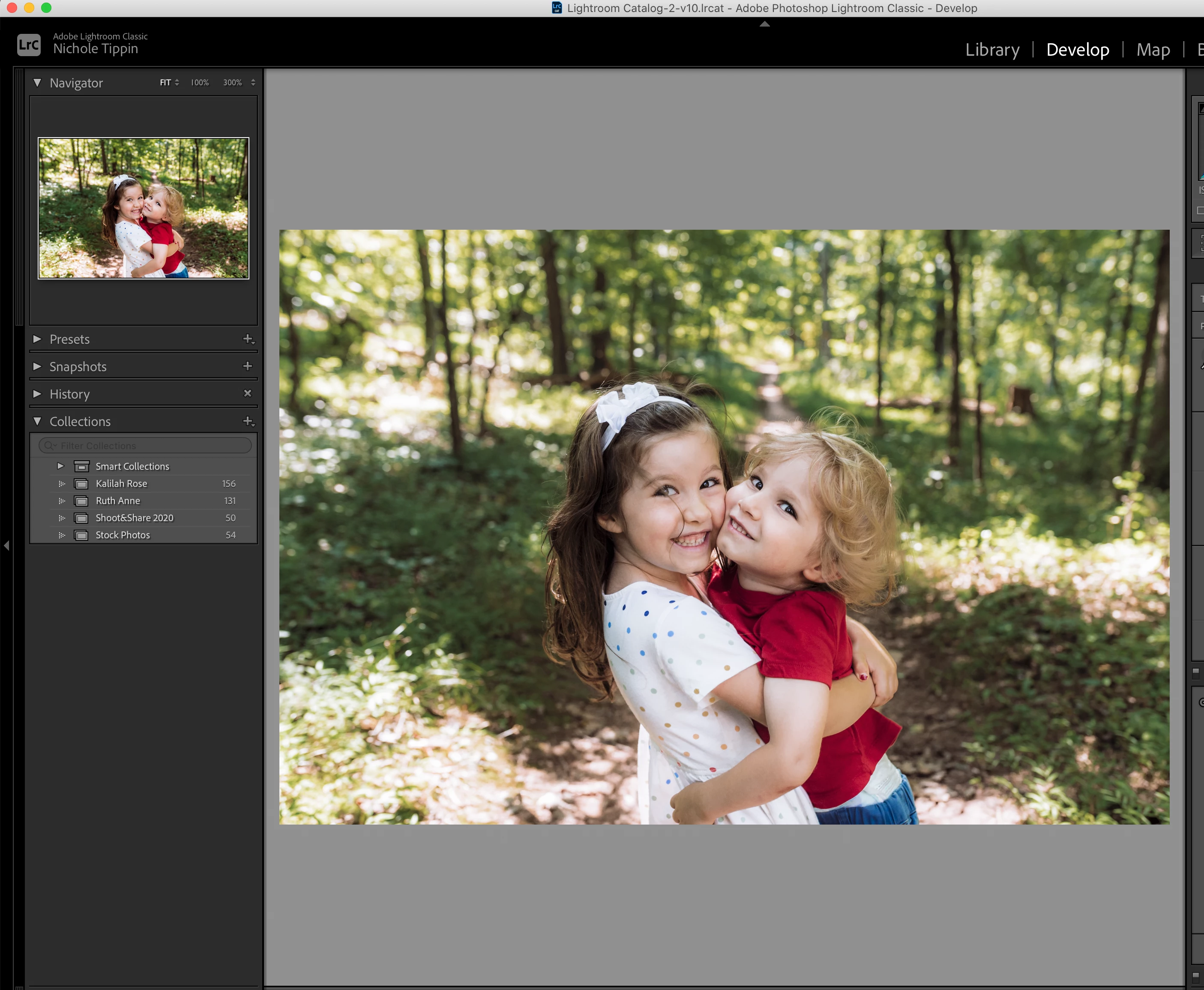
Task: Switch to the Library module
Action: (992, 50)
